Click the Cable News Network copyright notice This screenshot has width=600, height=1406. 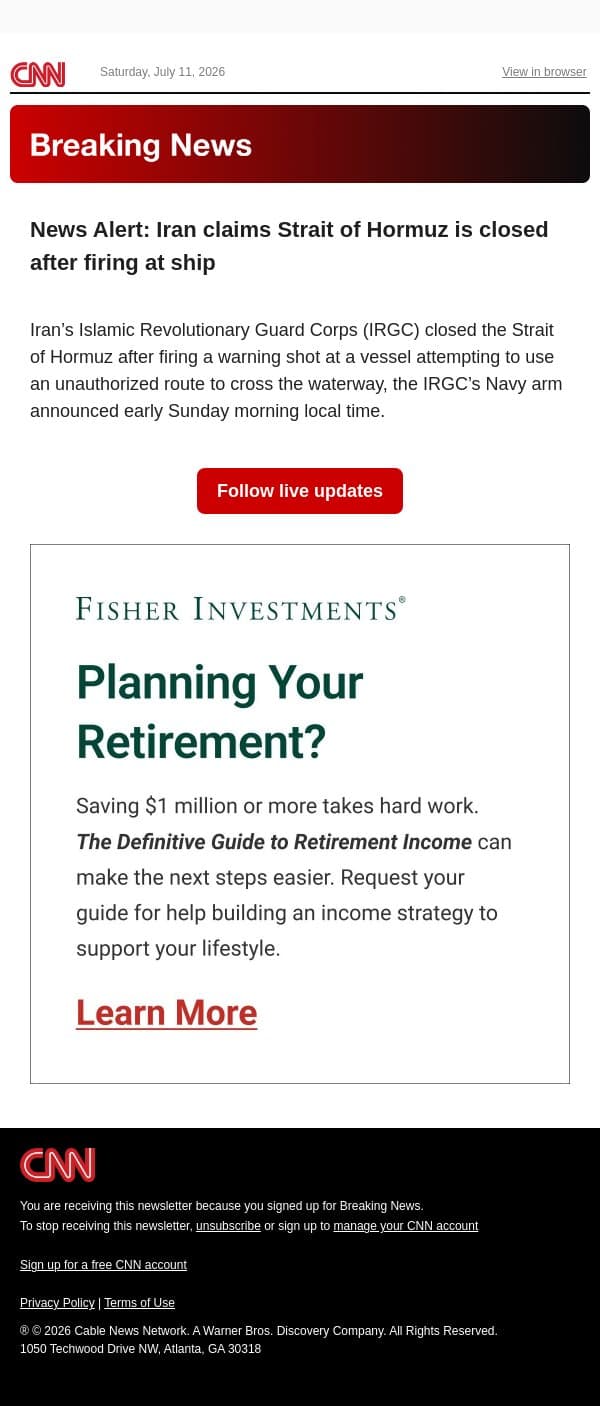[x=259, y=1331]
